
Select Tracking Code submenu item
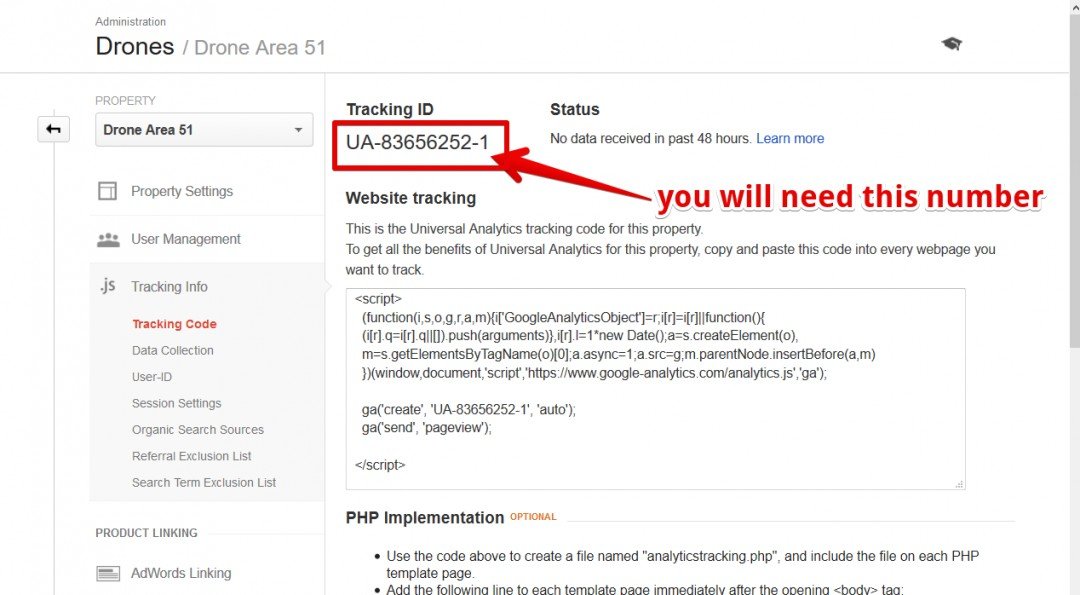point(174,324)
